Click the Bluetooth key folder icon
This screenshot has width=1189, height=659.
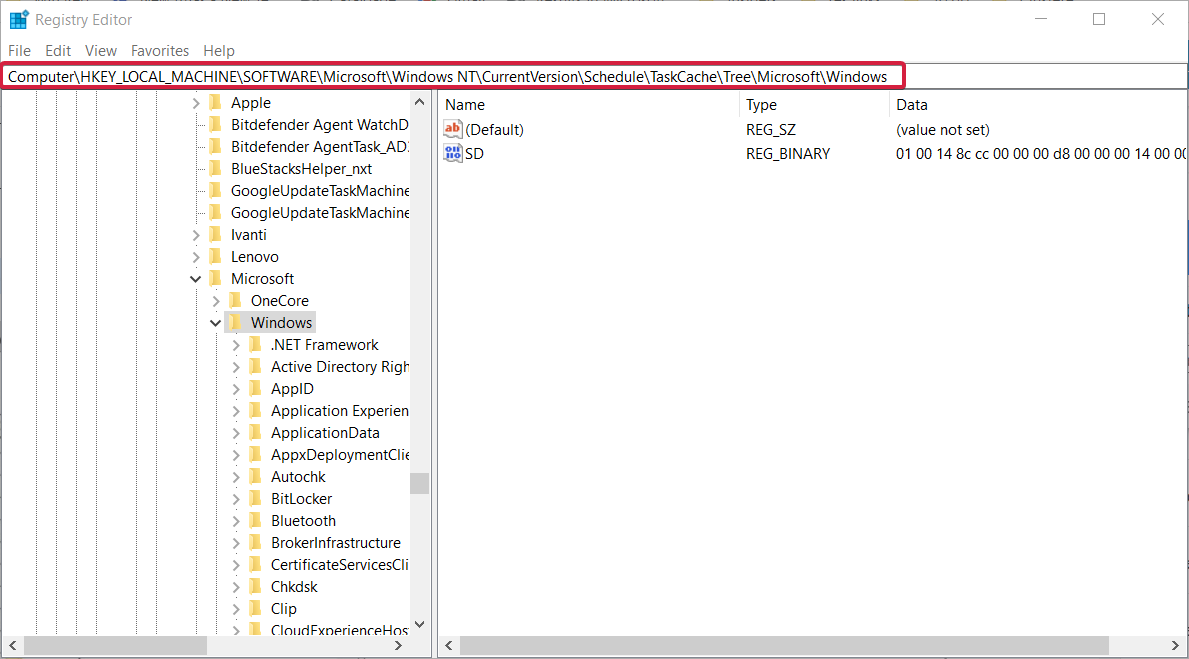[256, 520]
